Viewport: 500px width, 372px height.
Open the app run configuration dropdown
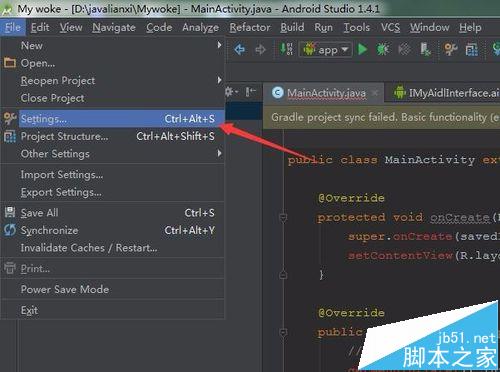[326, 50]
